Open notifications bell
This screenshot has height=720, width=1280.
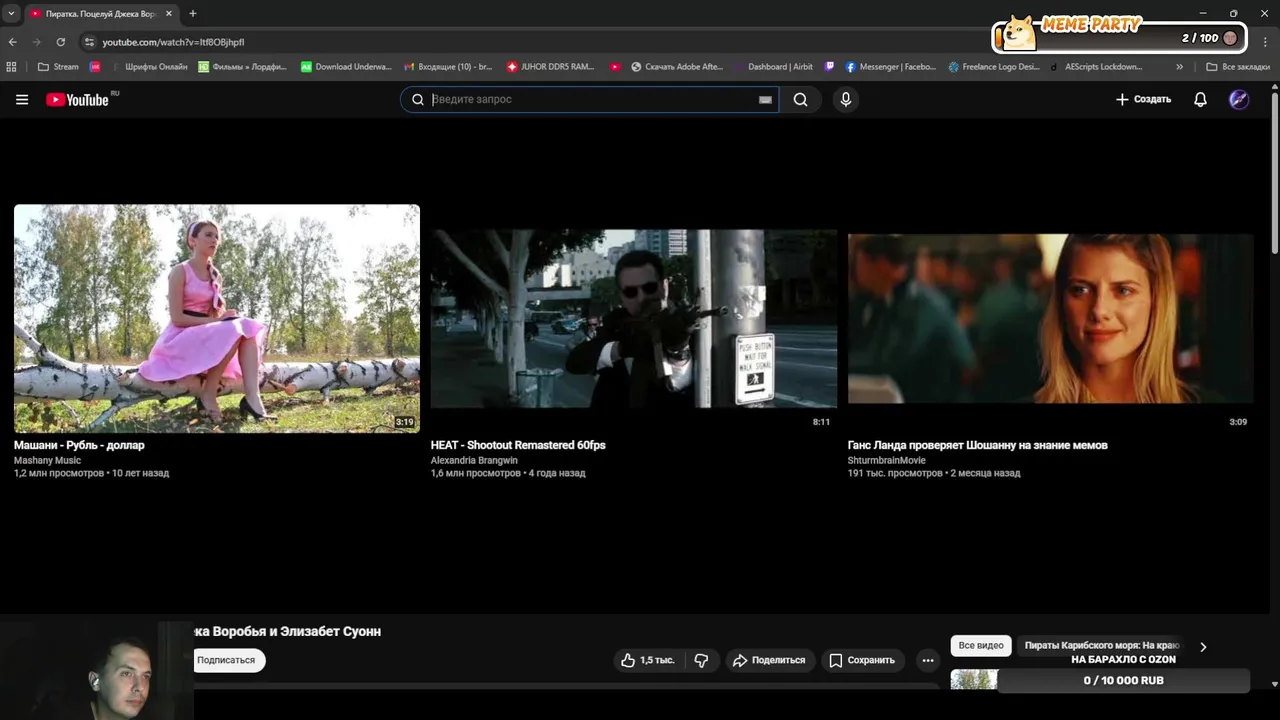tap(1200, 99)
